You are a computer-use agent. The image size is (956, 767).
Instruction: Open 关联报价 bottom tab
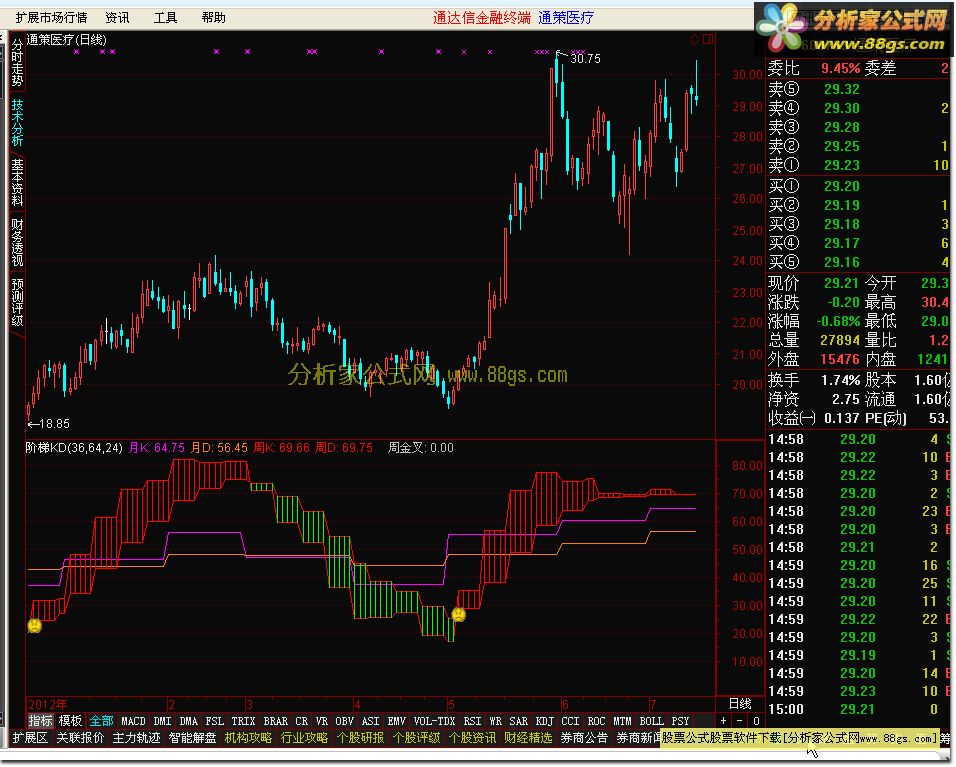click(80, 738)
